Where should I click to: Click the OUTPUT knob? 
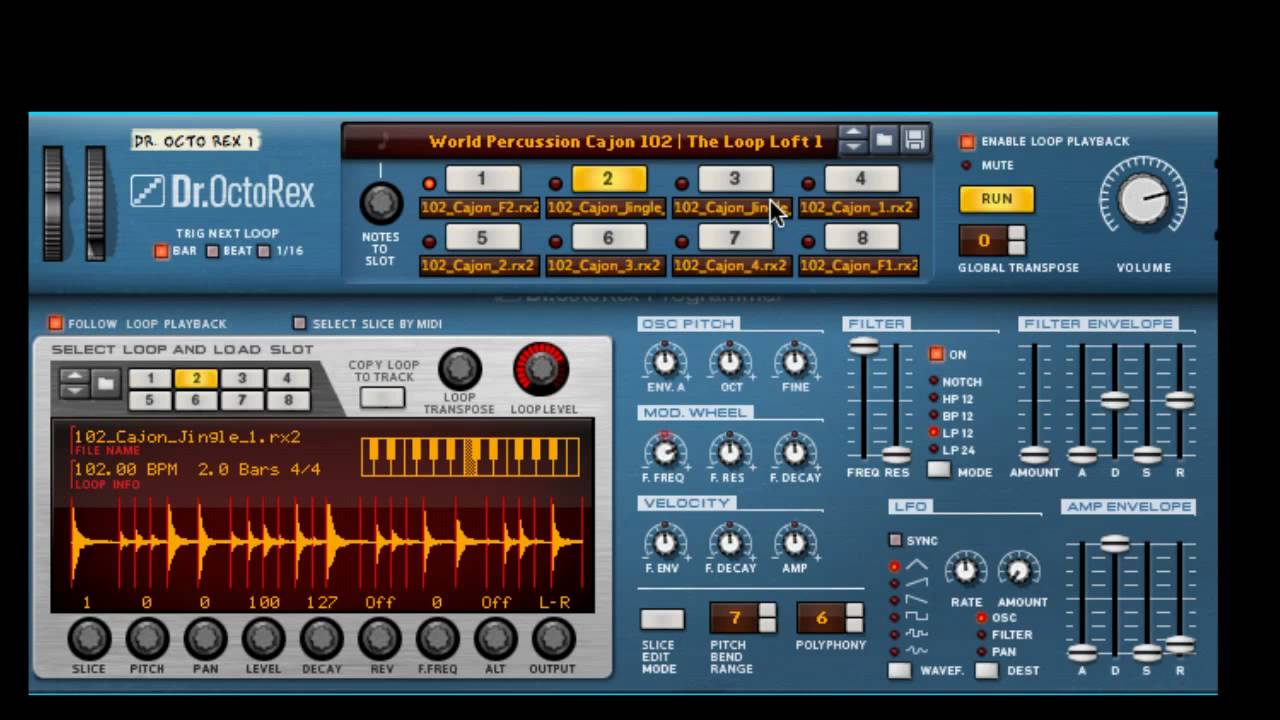(553, 638)
